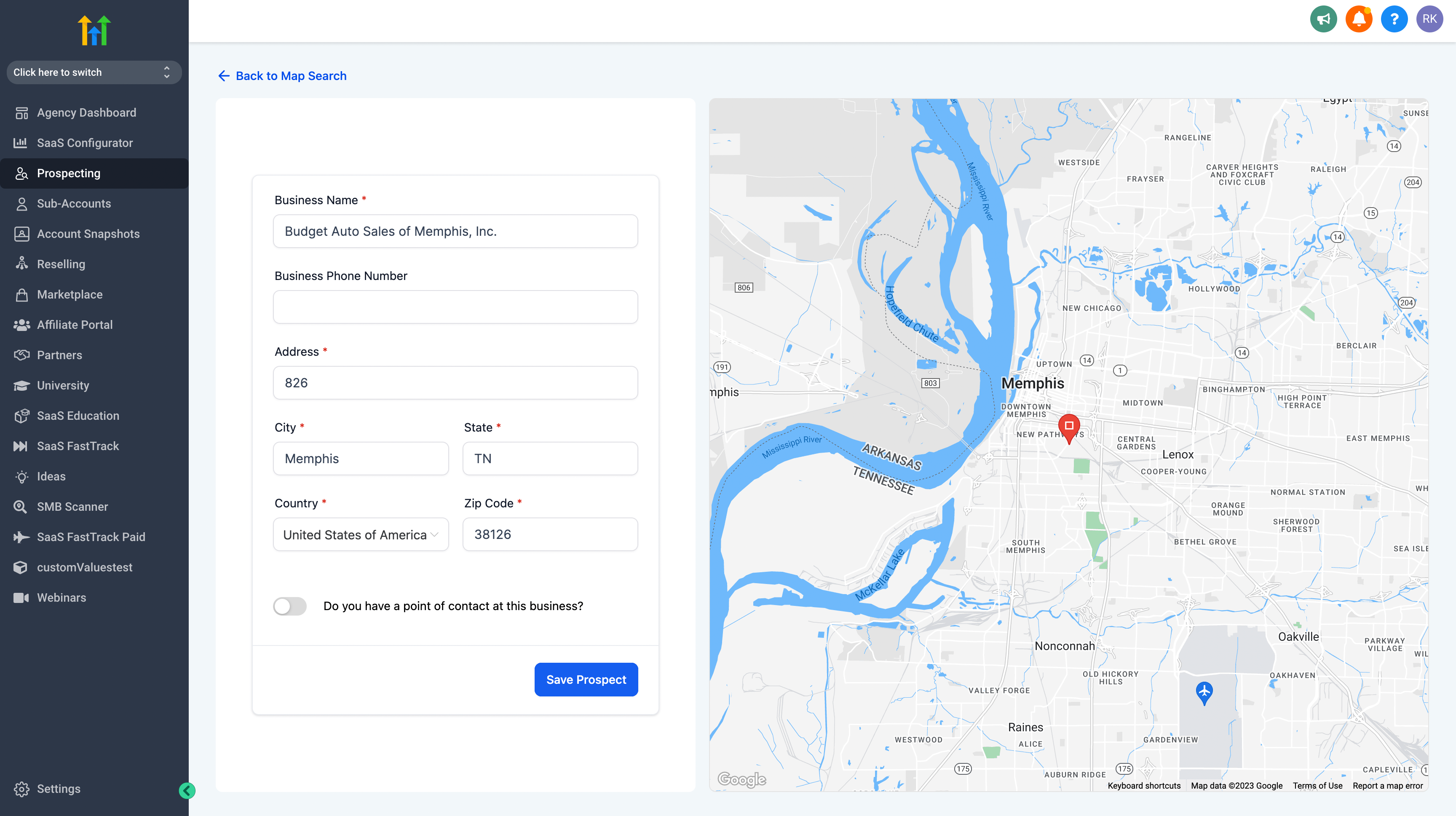Open the Affiliate Portal
The height and width of the screenshot is (816, 1456).
[x=75, y=325]
